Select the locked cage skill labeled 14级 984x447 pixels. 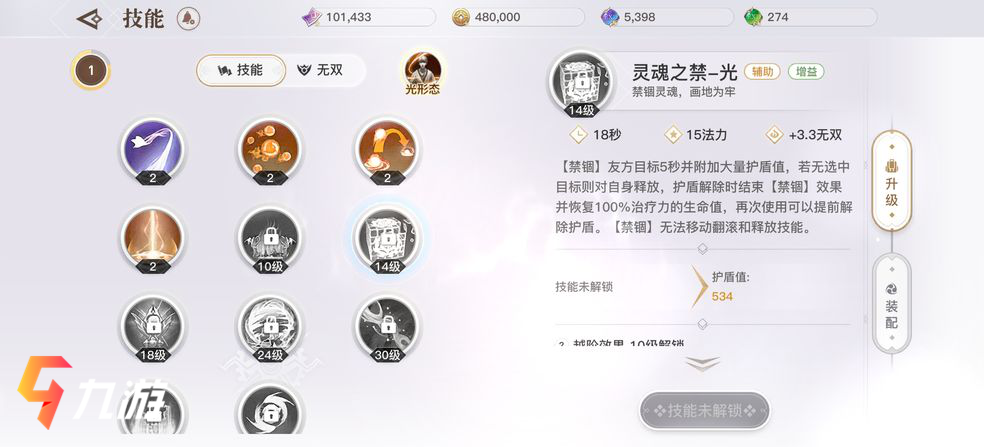[387, 239]
